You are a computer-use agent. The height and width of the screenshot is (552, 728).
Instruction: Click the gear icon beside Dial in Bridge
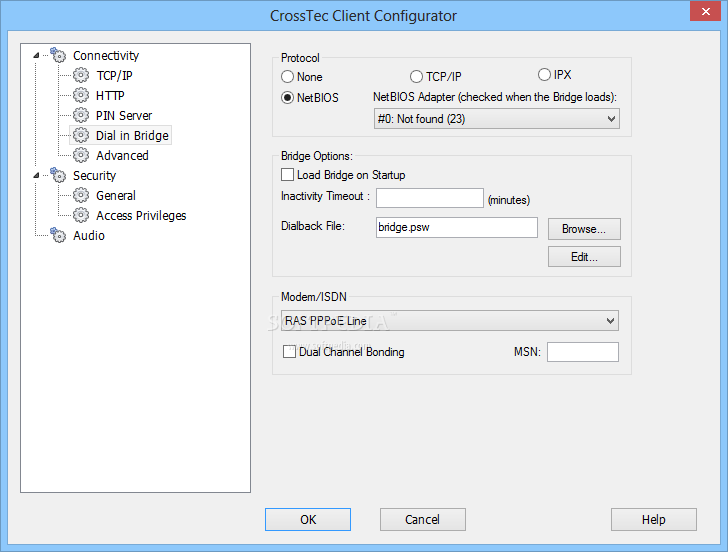[x=81, y=135]
